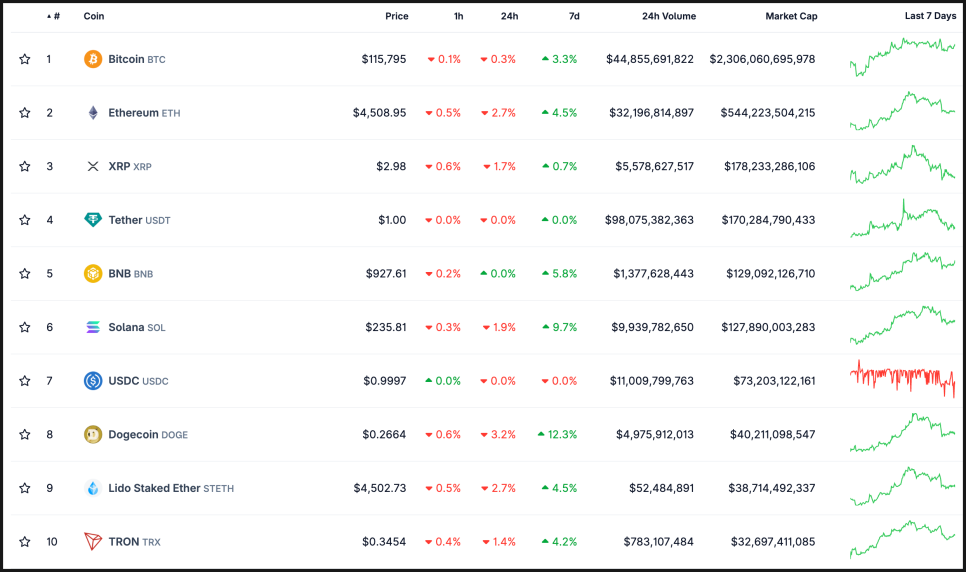Sort by the 24h Volume column header
Image resolution: width=966 pixels, height=572 pixels.
point(669,16)
